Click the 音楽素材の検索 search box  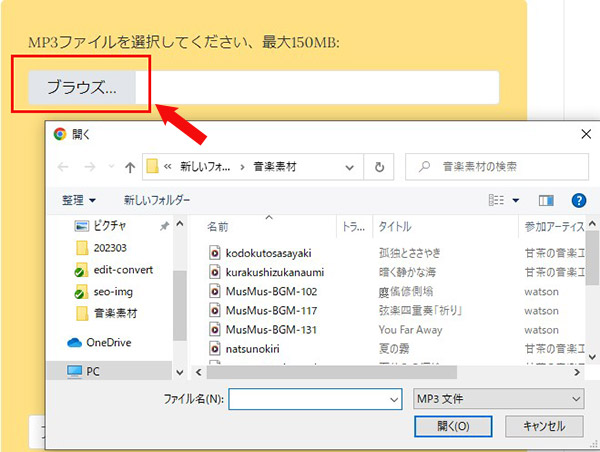coord(500,166)
